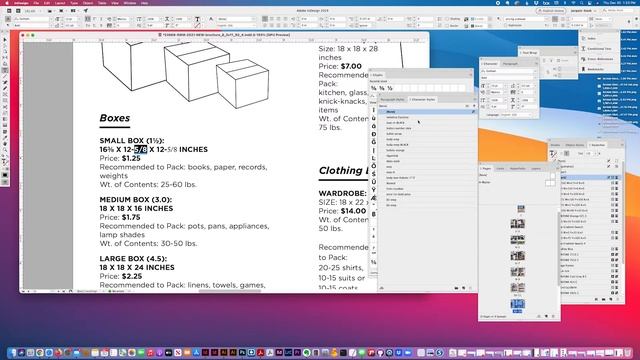Open workspace switcher dropdown at top right
This screenshot has width=640, height=360.
[x=584, y=11]
